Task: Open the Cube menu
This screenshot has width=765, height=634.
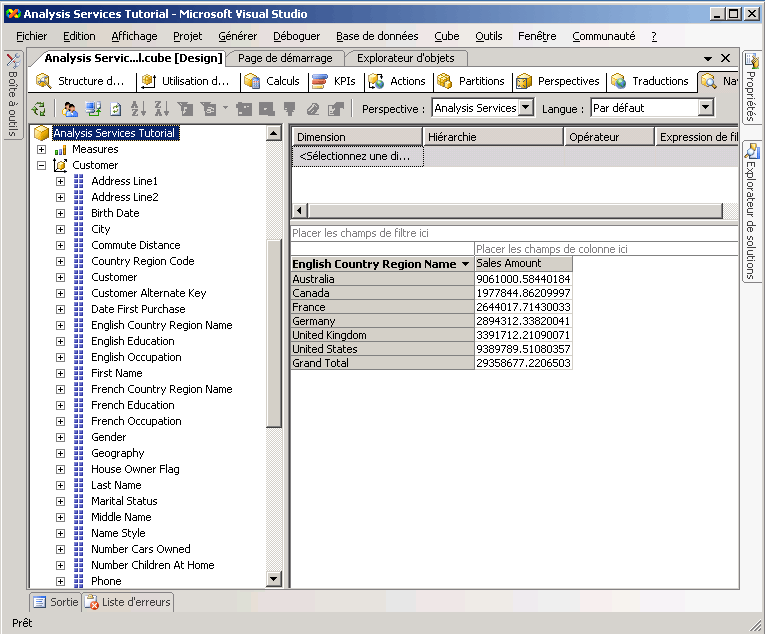Action: (446, 36)
